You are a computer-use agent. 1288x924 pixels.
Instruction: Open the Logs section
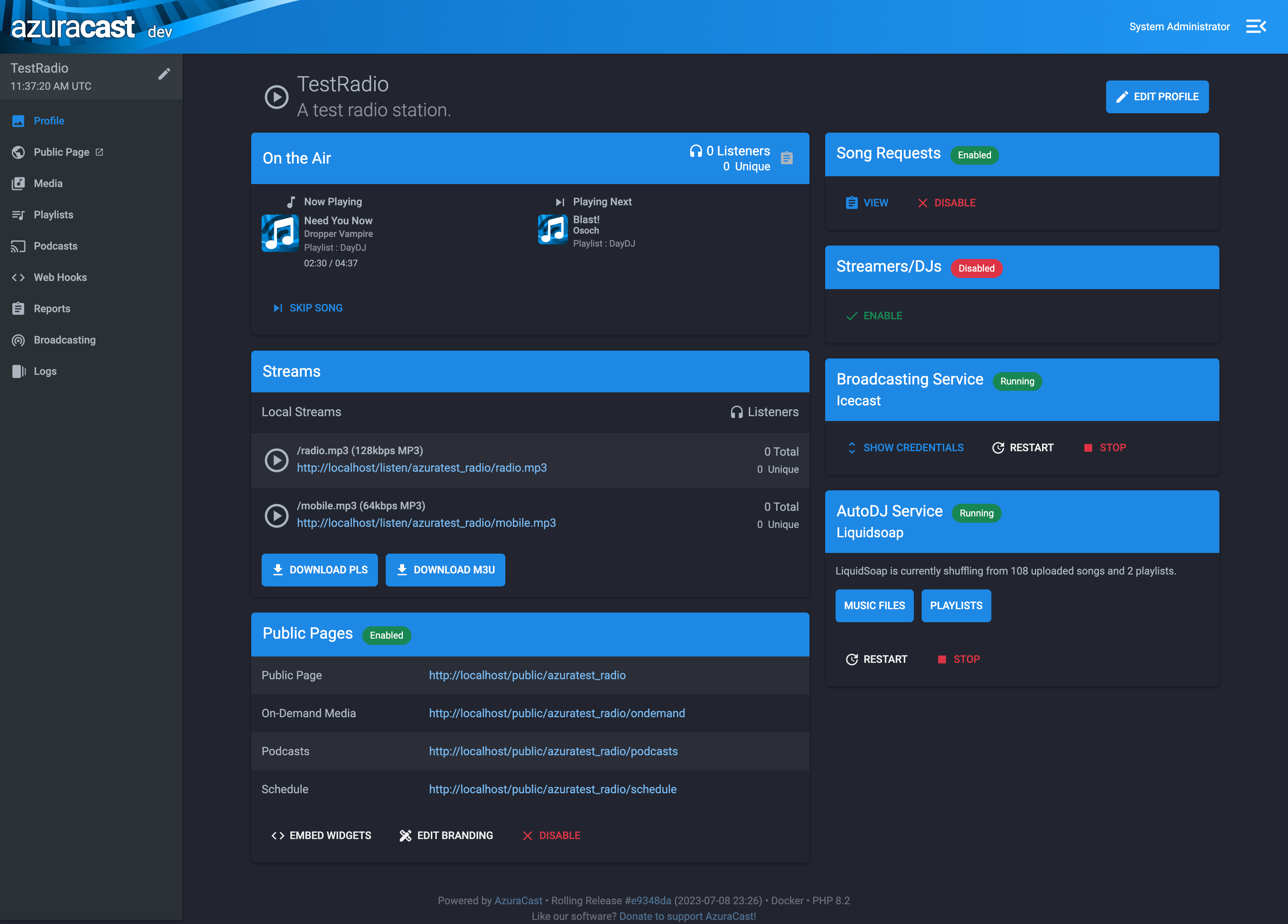[44, 371]
